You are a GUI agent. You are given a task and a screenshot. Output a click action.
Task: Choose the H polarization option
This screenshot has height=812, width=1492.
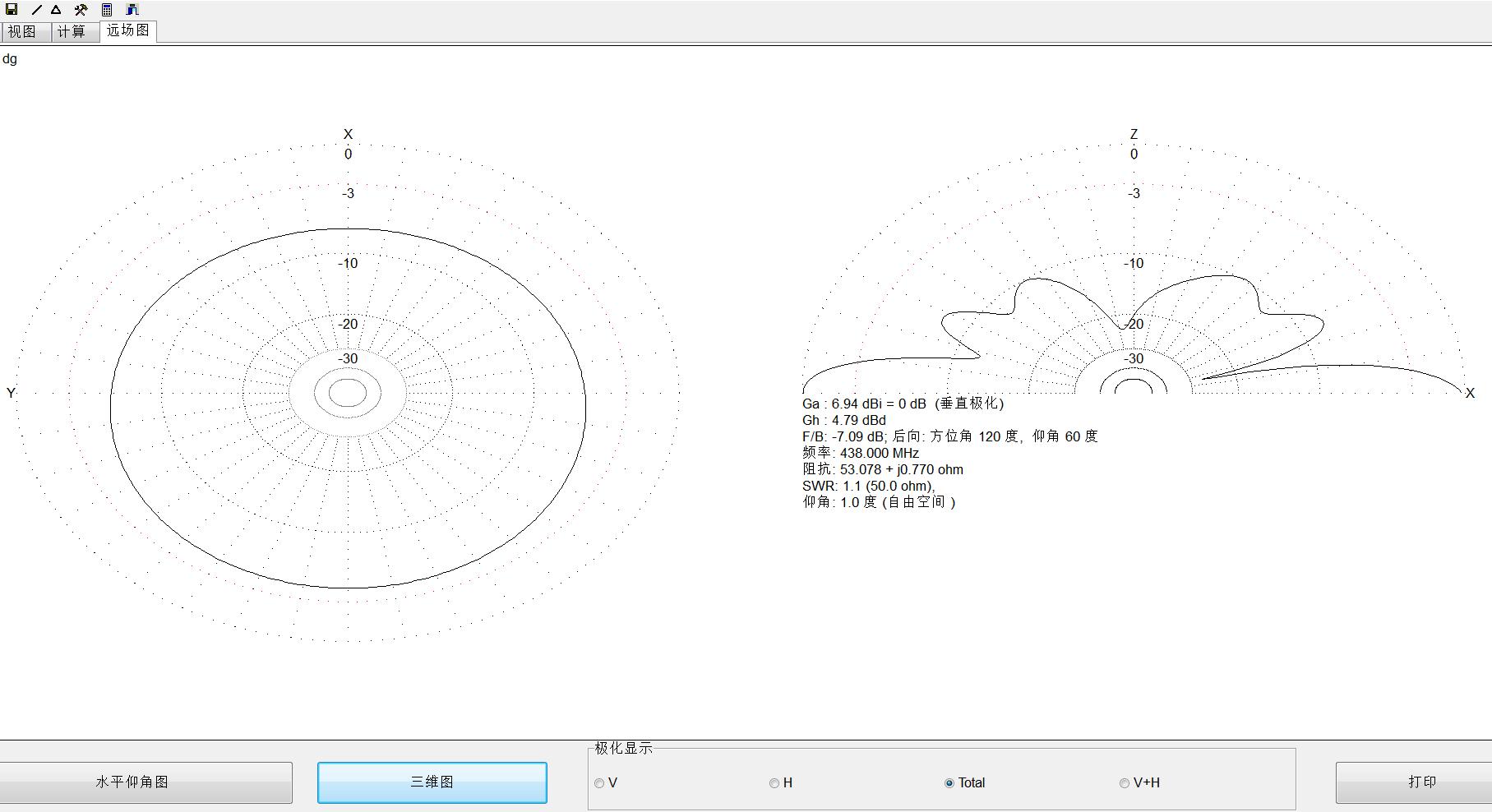click(x=774, y=783)
